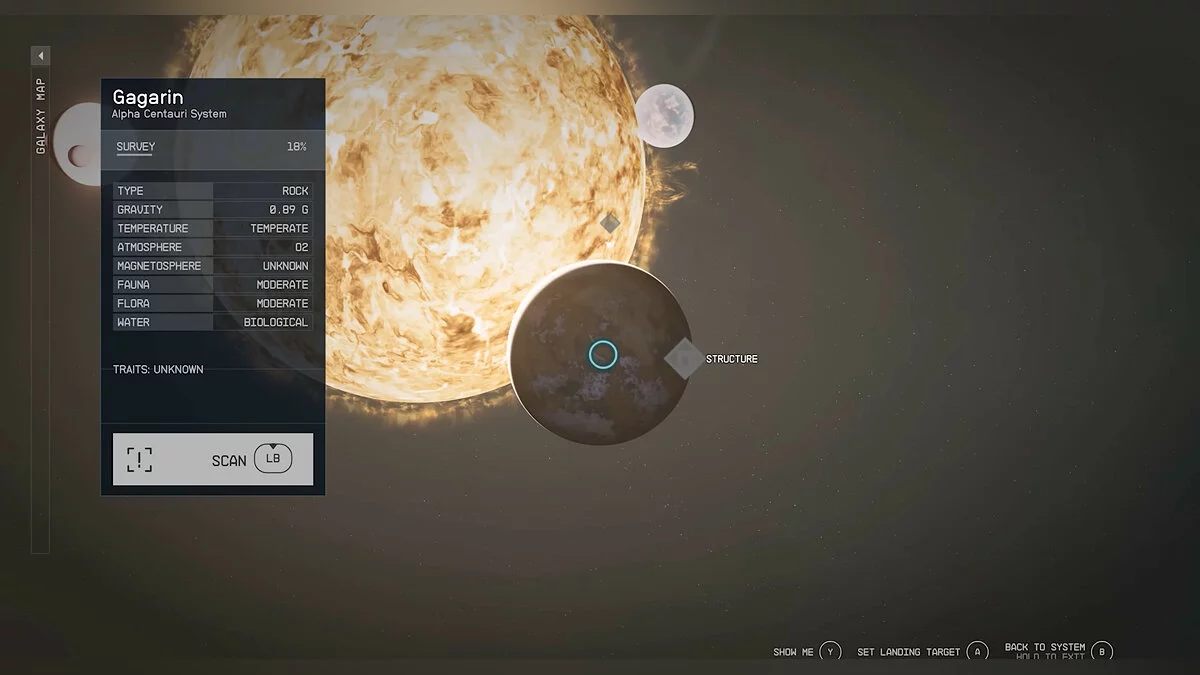Screen dimensions: 1200x675
Task: Click small diamond marker near the star
Action: [609, 222]
